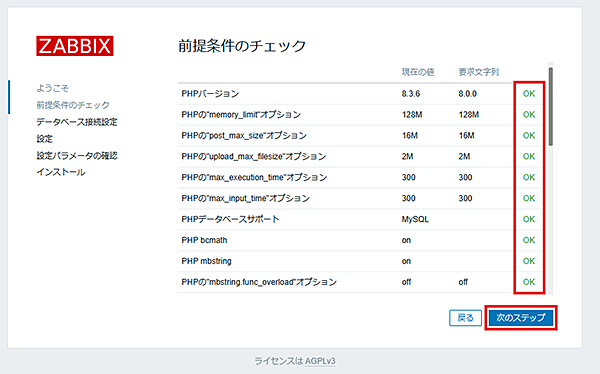Click the PHPバージョン row label
The height and width of the screenshot is (374, 600).
pos(210,94)
